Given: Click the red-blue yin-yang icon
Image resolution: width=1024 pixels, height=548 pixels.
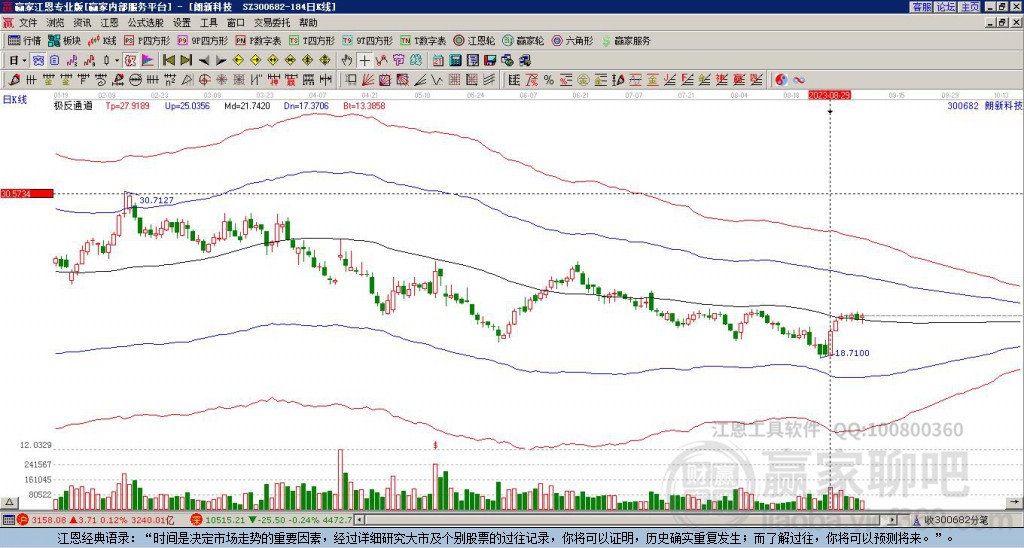Looking at the screenshot, I should click(781, 80).
